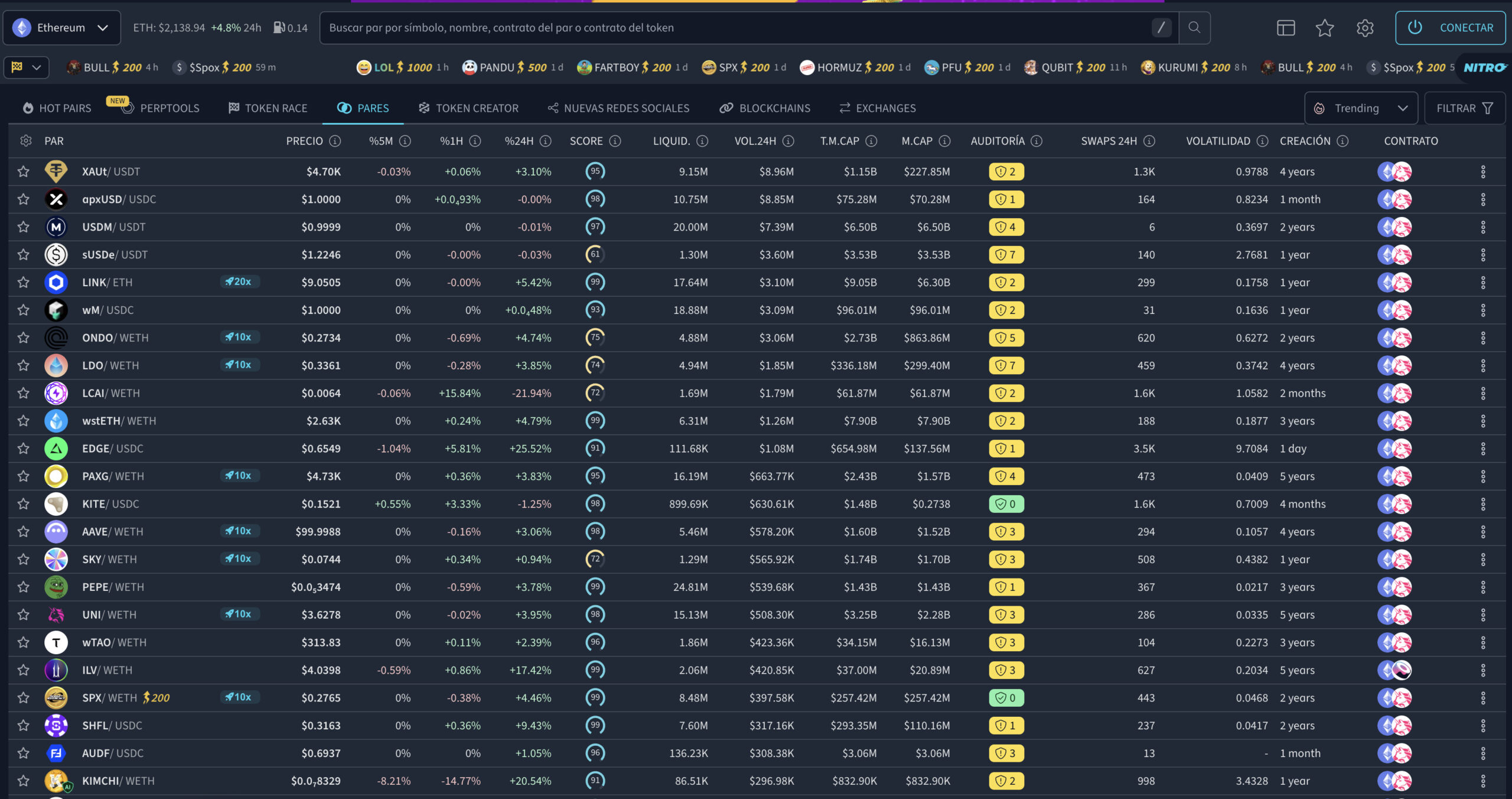
Task: Open the Uniswap chart icon on XAUt/USDT row
Action: click(x=1403, y=171)
